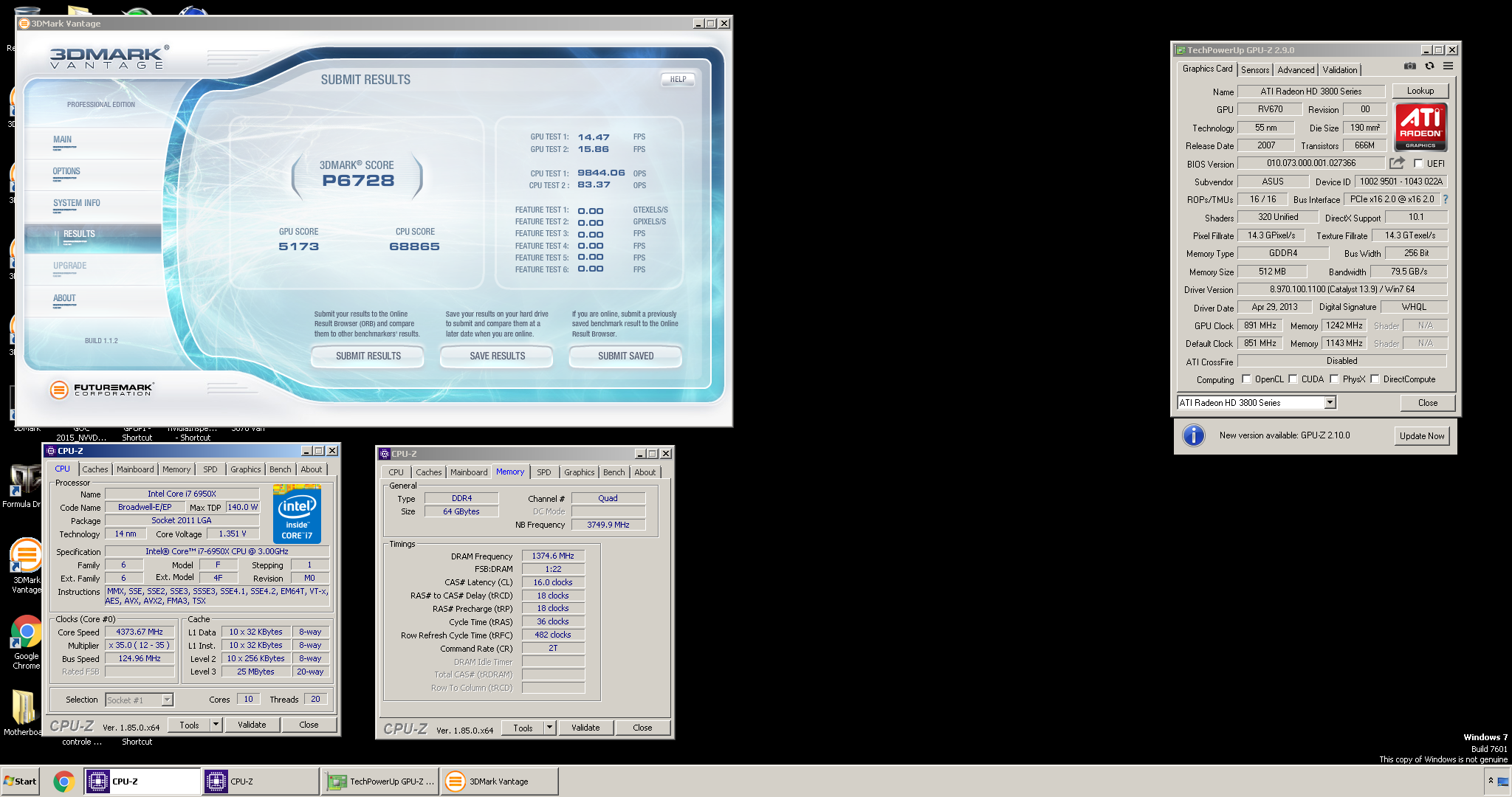This screenshot has height=797, width=1512.
Task: Click Tools button in right CPU-Z window
Action: [523, 728]
